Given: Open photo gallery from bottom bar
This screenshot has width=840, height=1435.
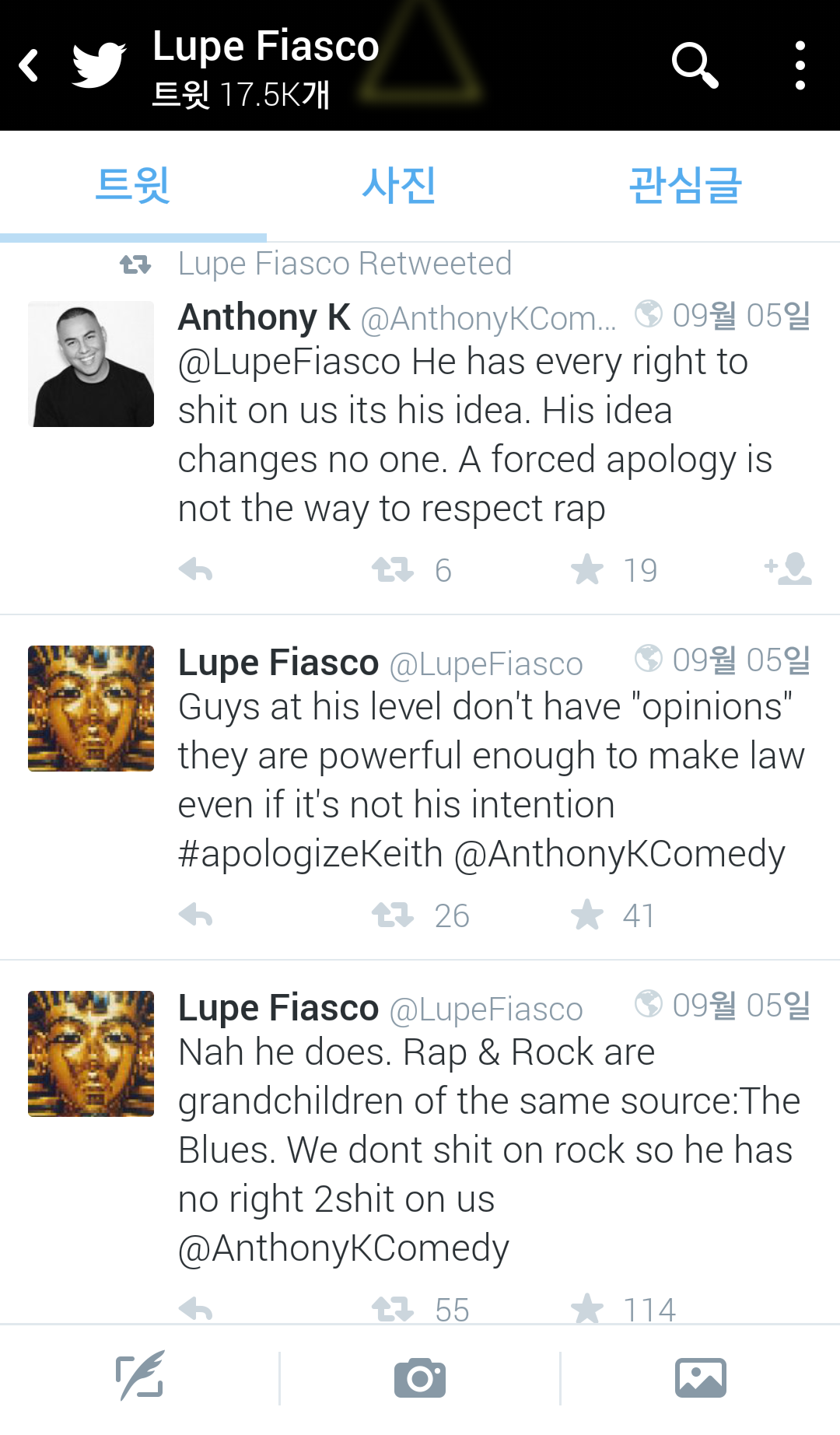Looking at the screenshot, I should [700, 1379].
